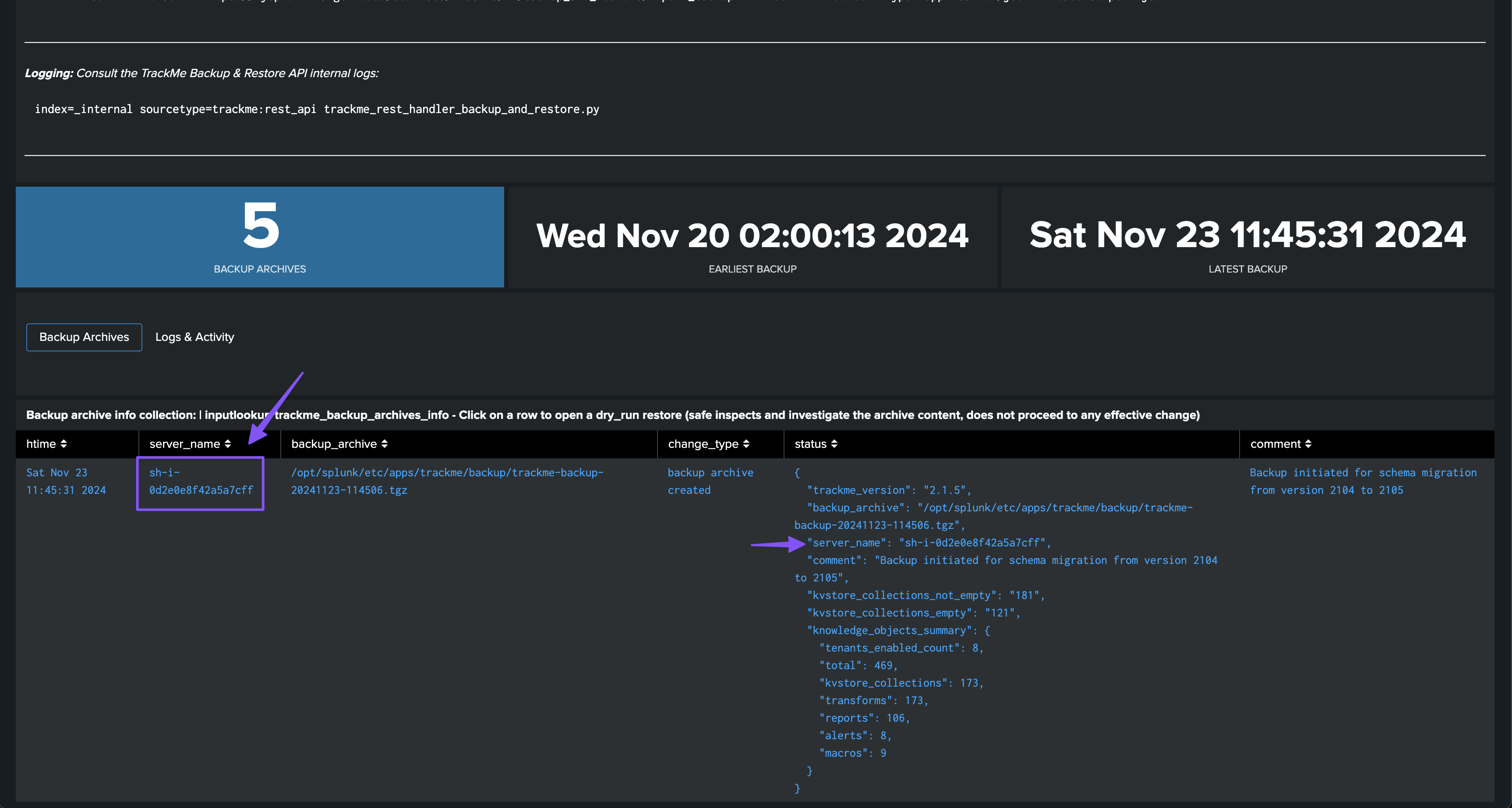1512x808 pixels.
Task: Click the "kvstore_collections_empty": "121" line
Action: 913,613
